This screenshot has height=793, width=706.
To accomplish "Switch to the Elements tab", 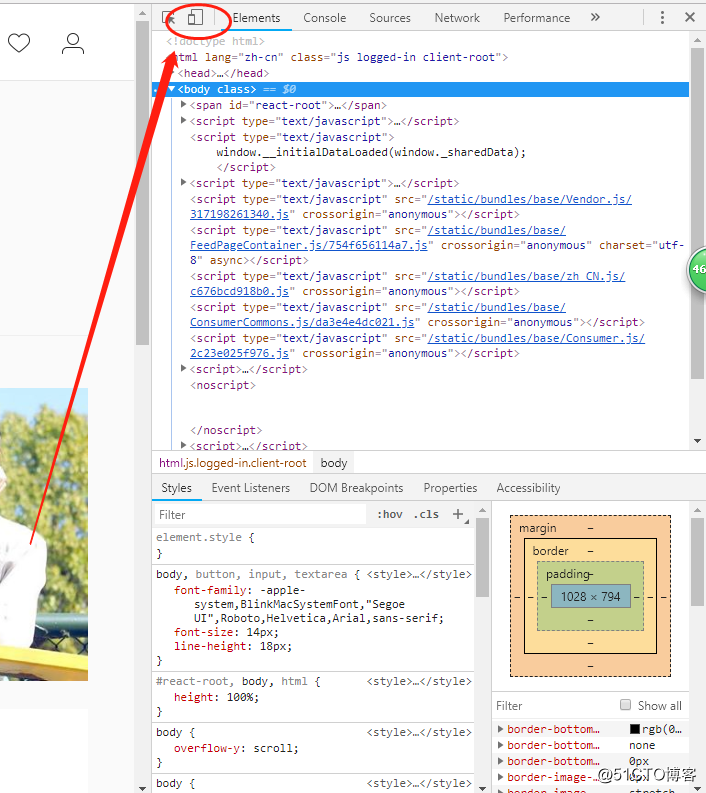I will point(256,18).
